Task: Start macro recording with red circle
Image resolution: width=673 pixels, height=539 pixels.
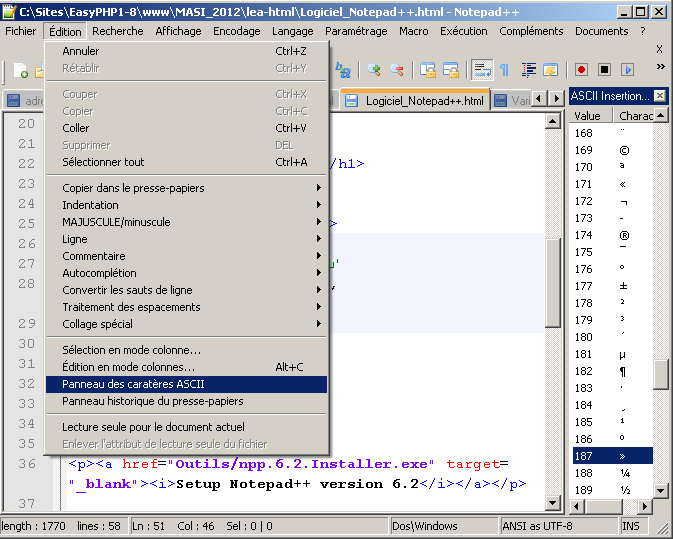Action: click(582, 70)
